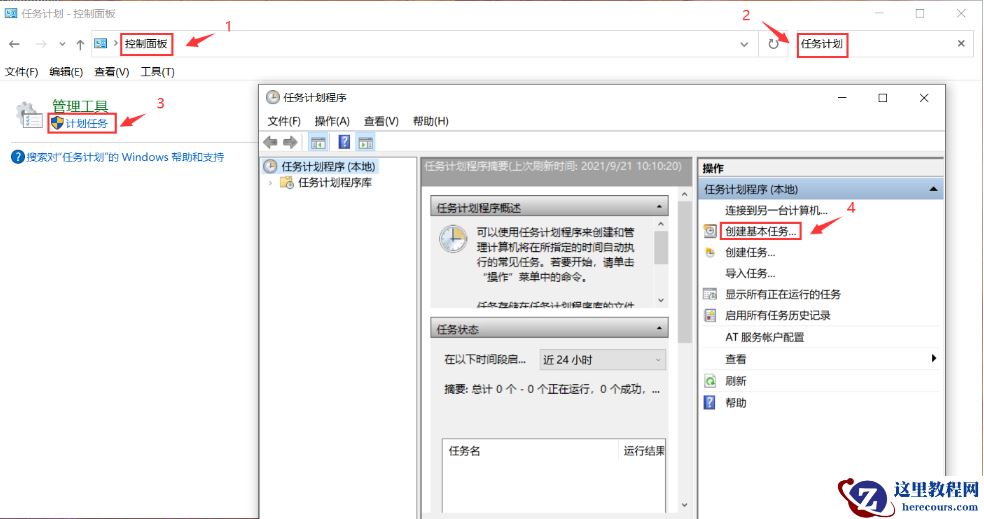Click overview text scrollbar up arrow
The width and height of the screenshot is (984, 519).
(661, 224)
